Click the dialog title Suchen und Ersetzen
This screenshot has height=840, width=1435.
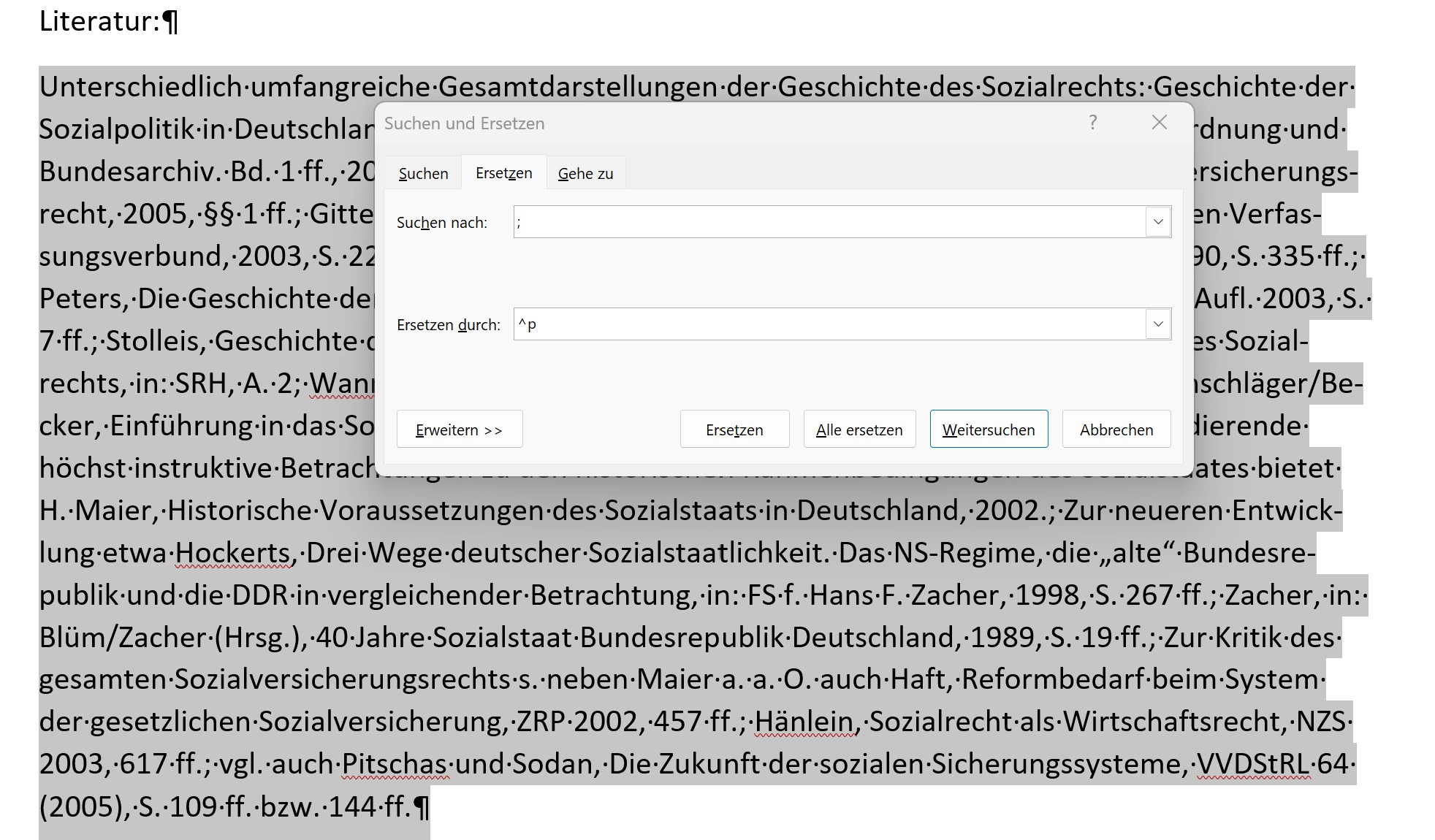click(x=465, y=123)
